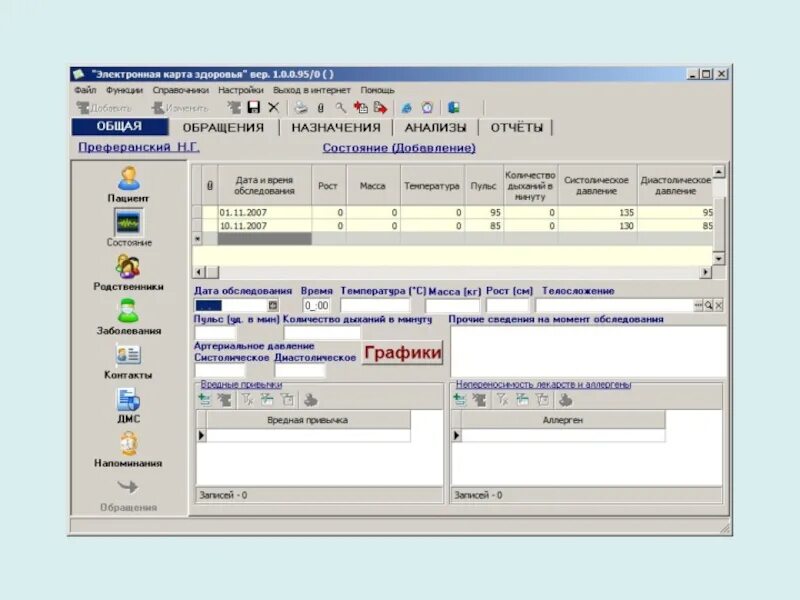The image size is (800, 600).
Task: Click the printer icon in the toolbar
Action: click(301, 108)
